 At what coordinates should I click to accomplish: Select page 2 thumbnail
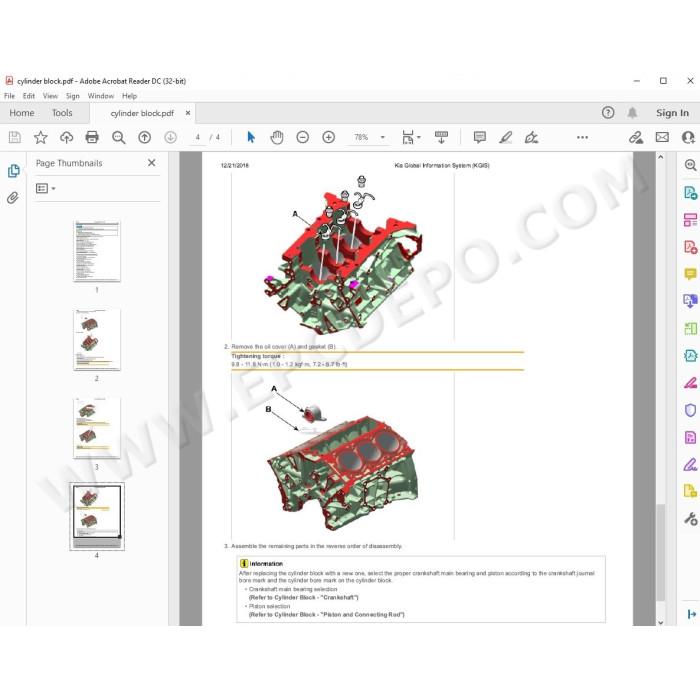(x=97, y=339)
